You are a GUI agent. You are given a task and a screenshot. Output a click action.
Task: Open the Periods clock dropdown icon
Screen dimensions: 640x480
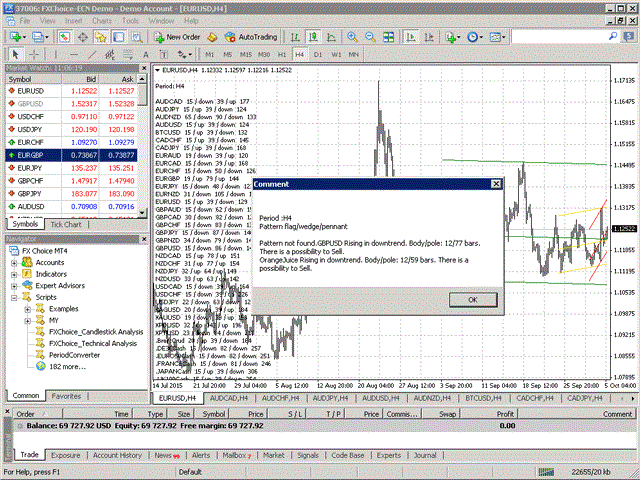tap(475, 37)
